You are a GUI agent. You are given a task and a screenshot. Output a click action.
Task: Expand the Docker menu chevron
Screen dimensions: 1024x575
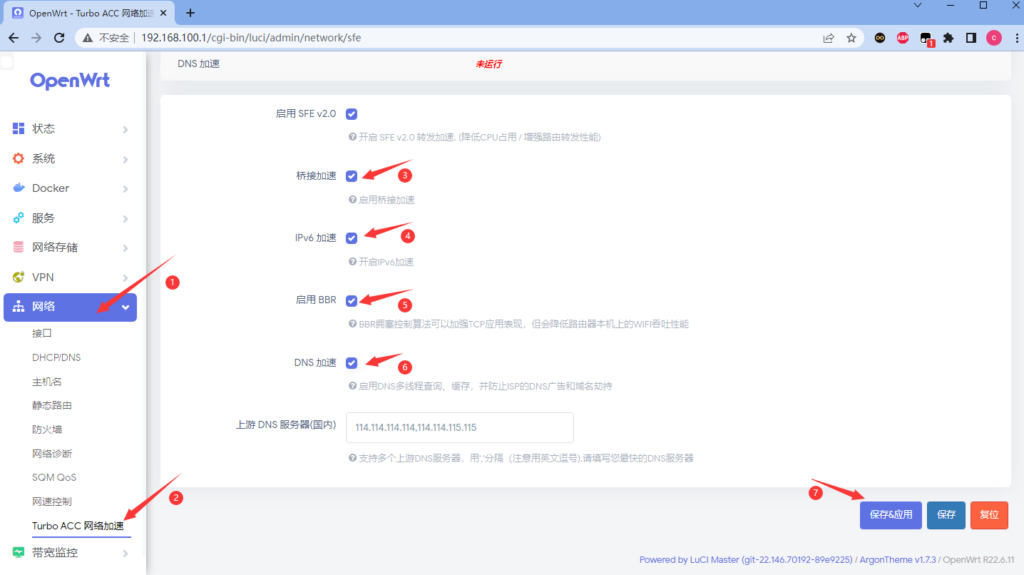click(x=125, y=189)
